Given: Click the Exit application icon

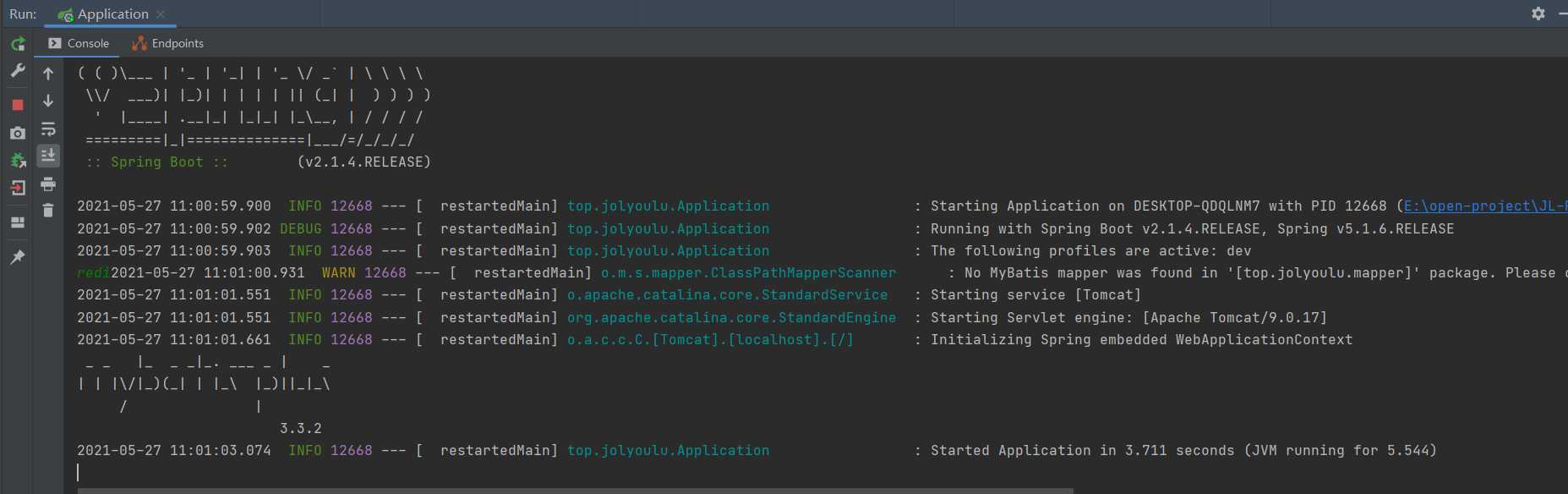Looking at the screenshot, I should coord(18,188).
